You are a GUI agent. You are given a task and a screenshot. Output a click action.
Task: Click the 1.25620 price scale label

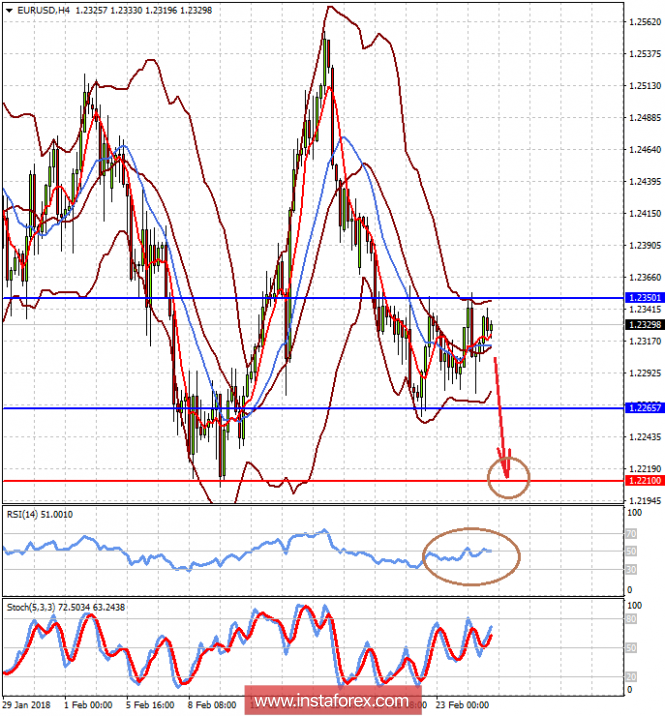click(645, 21)
